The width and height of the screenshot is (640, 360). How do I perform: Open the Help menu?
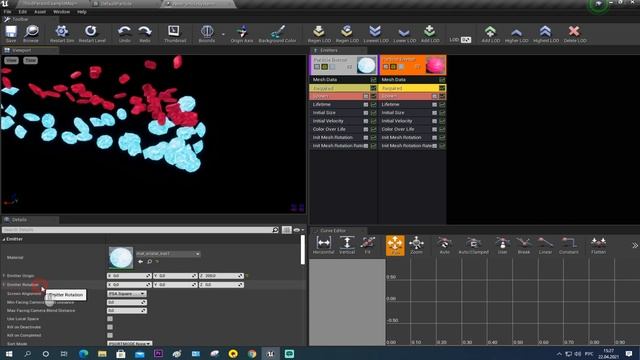82,12
